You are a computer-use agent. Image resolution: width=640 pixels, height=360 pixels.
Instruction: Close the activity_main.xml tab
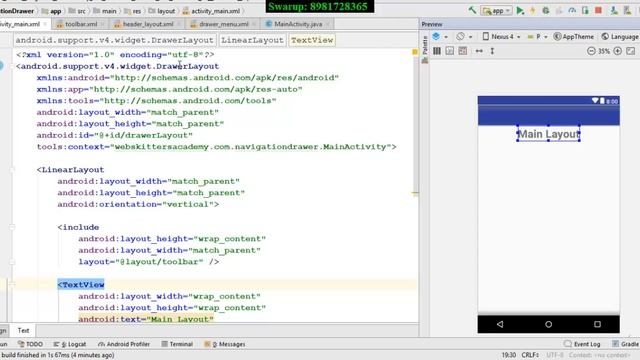45,24
